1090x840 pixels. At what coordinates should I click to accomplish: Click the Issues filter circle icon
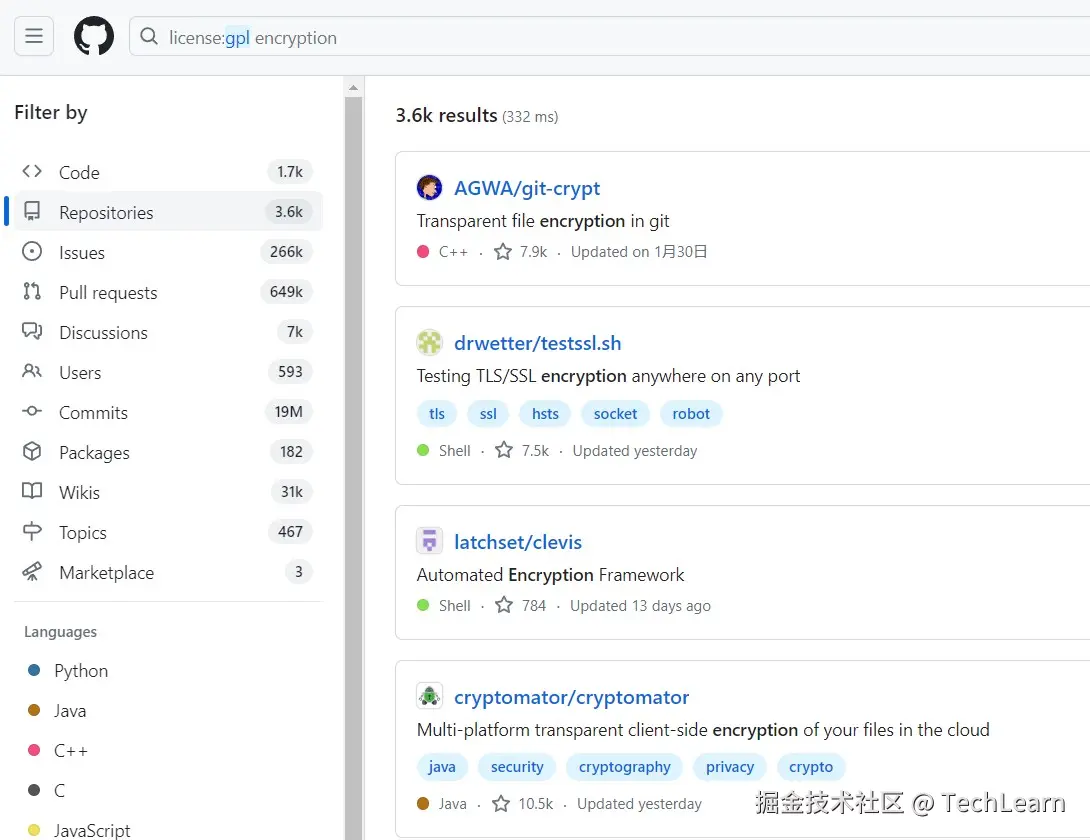[x=32, y=251]
